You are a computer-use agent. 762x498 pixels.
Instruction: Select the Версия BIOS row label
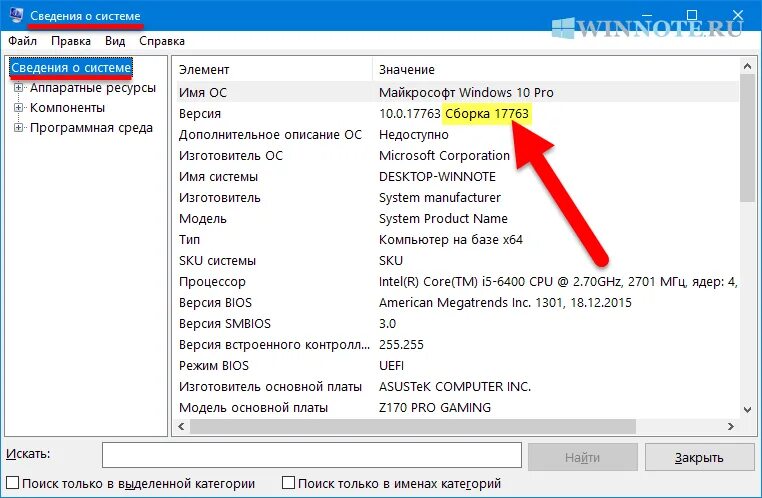(215, 303)
